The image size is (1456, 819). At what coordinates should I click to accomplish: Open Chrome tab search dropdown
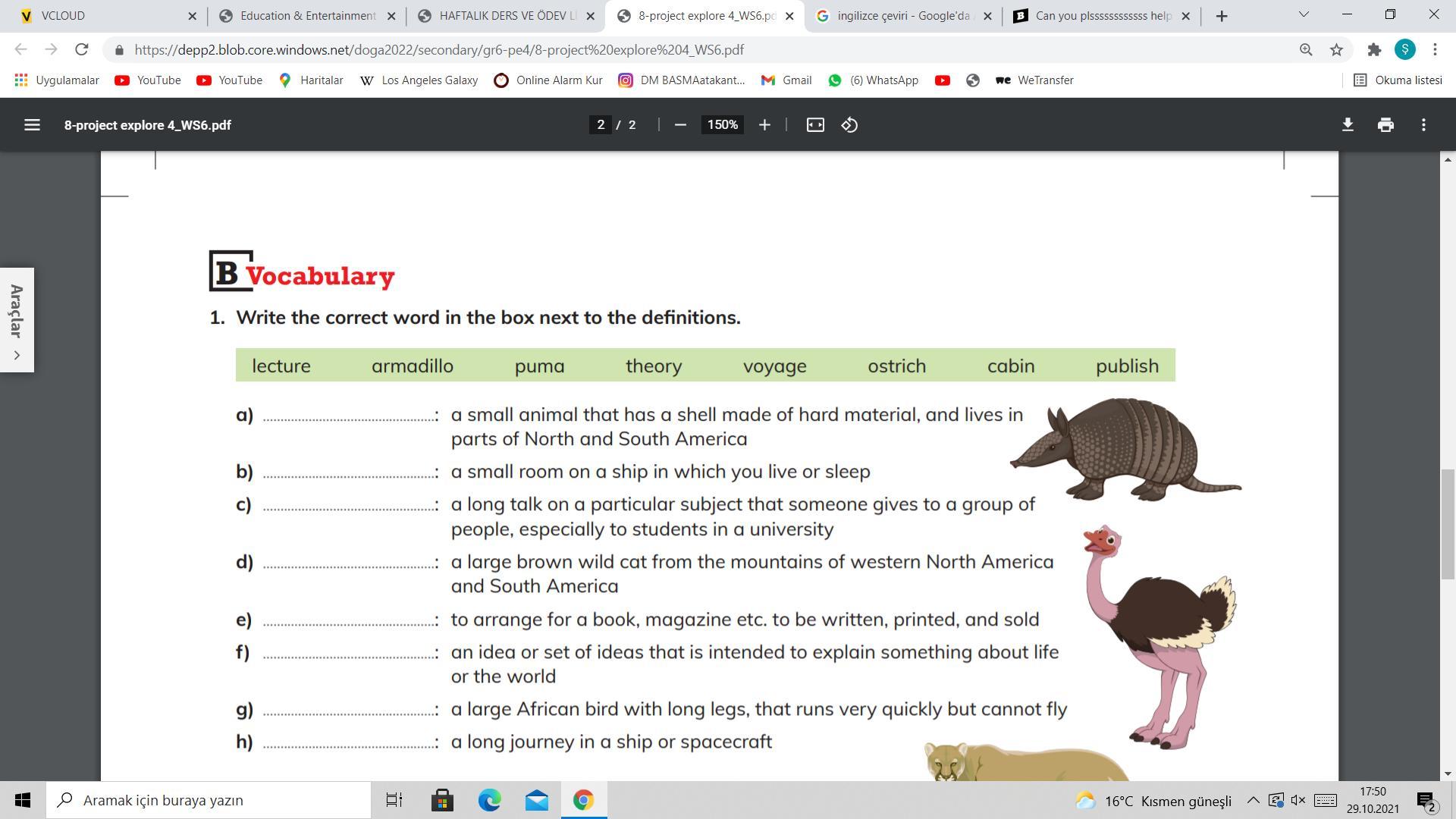pyautogui.click(x=1304, y=15)
